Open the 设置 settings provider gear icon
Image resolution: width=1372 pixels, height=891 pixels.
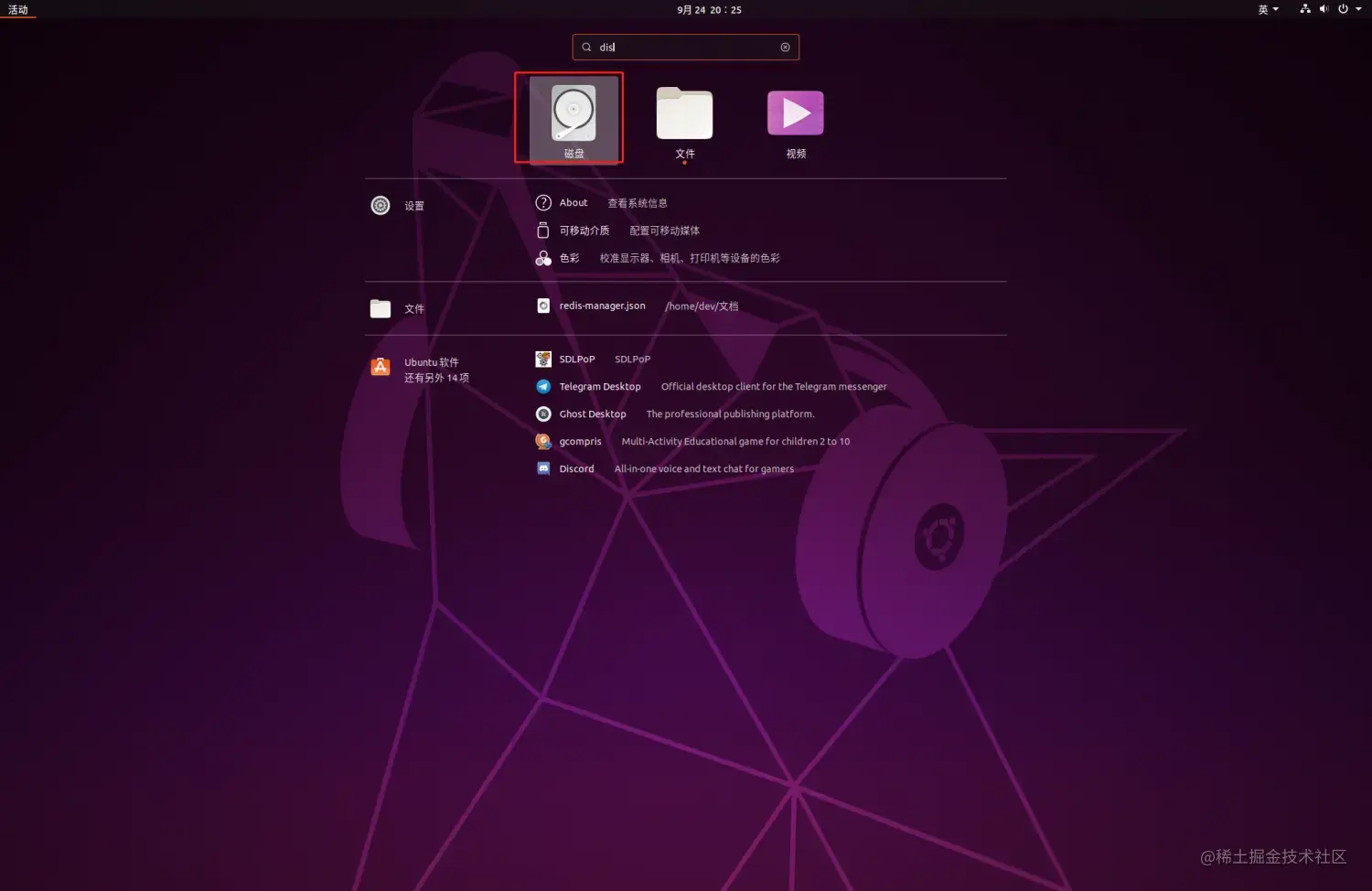381,206
